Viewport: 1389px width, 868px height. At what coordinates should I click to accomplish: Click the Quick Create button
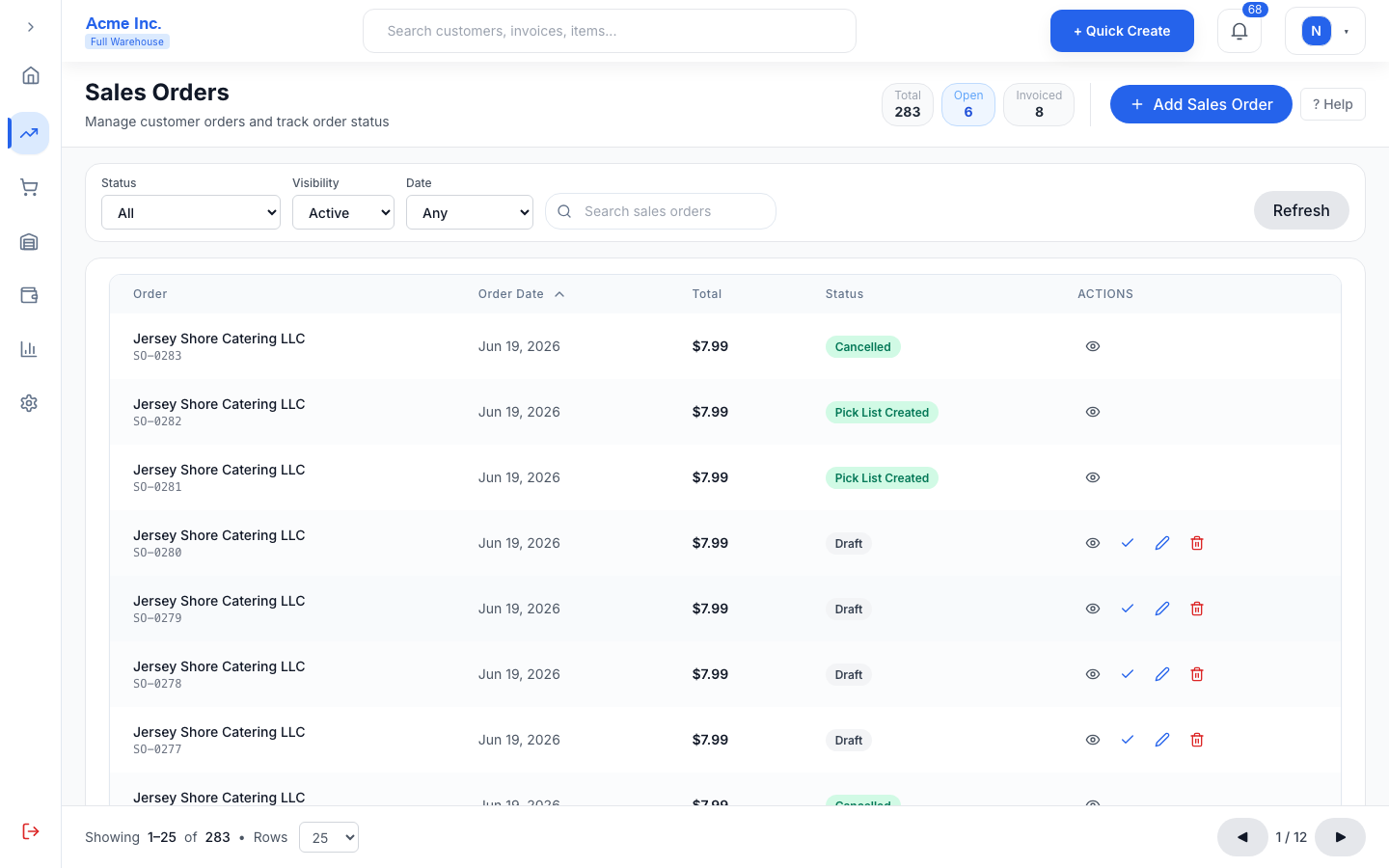[1122, 31]
